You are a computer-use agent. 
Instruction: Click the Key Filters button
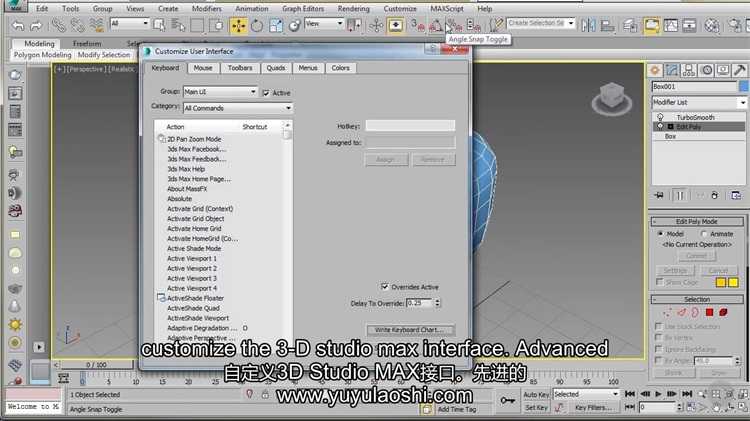[x=593, y=408]
